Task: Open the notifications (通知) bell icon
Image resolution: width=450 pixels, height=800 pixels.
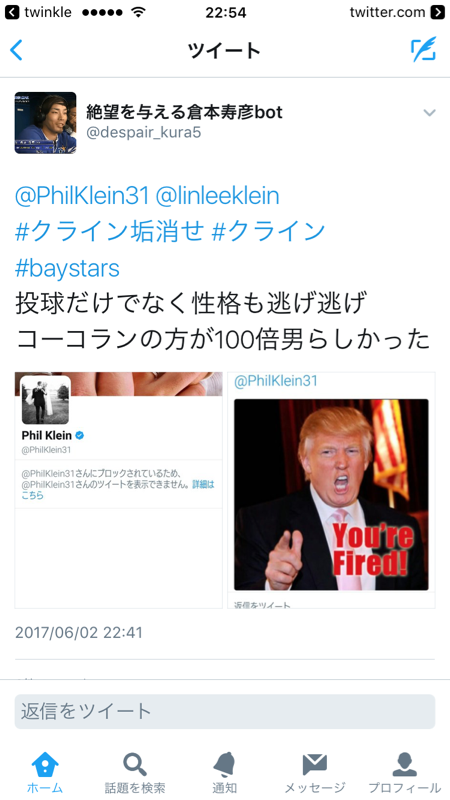Action: point(224,764)
